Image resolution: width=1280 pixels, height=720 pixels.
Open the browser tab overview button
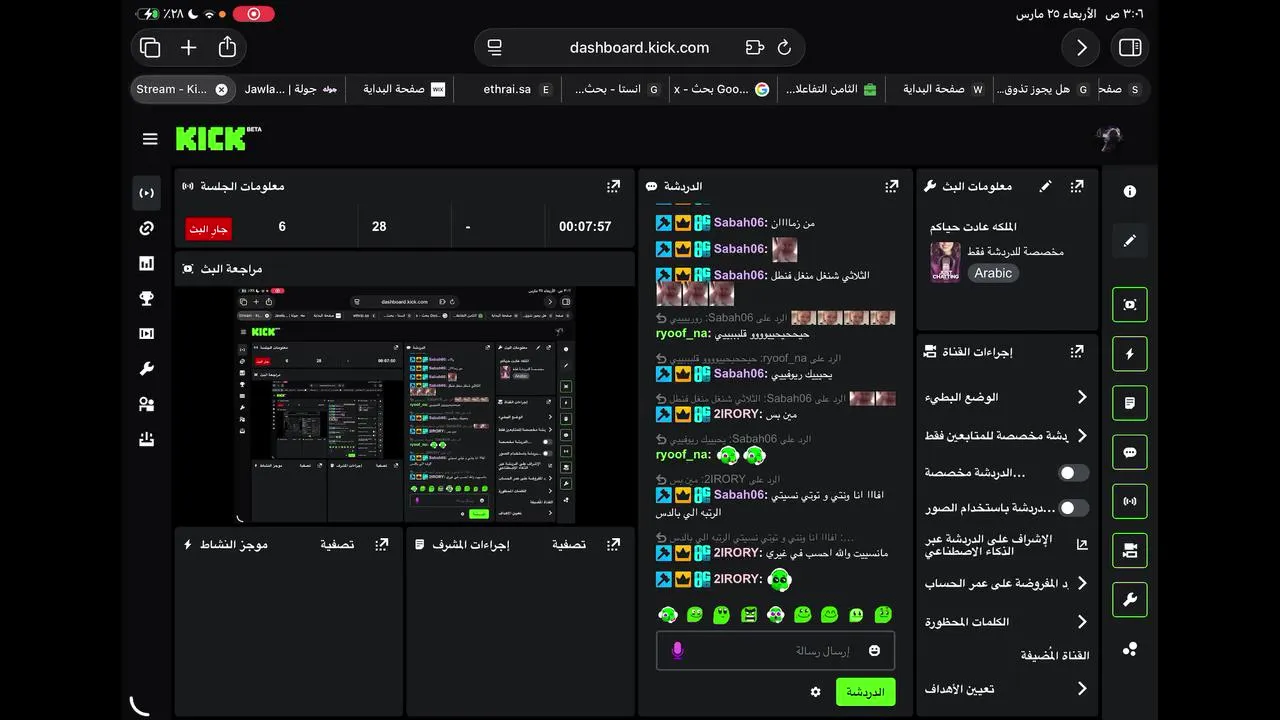[150, 47]
